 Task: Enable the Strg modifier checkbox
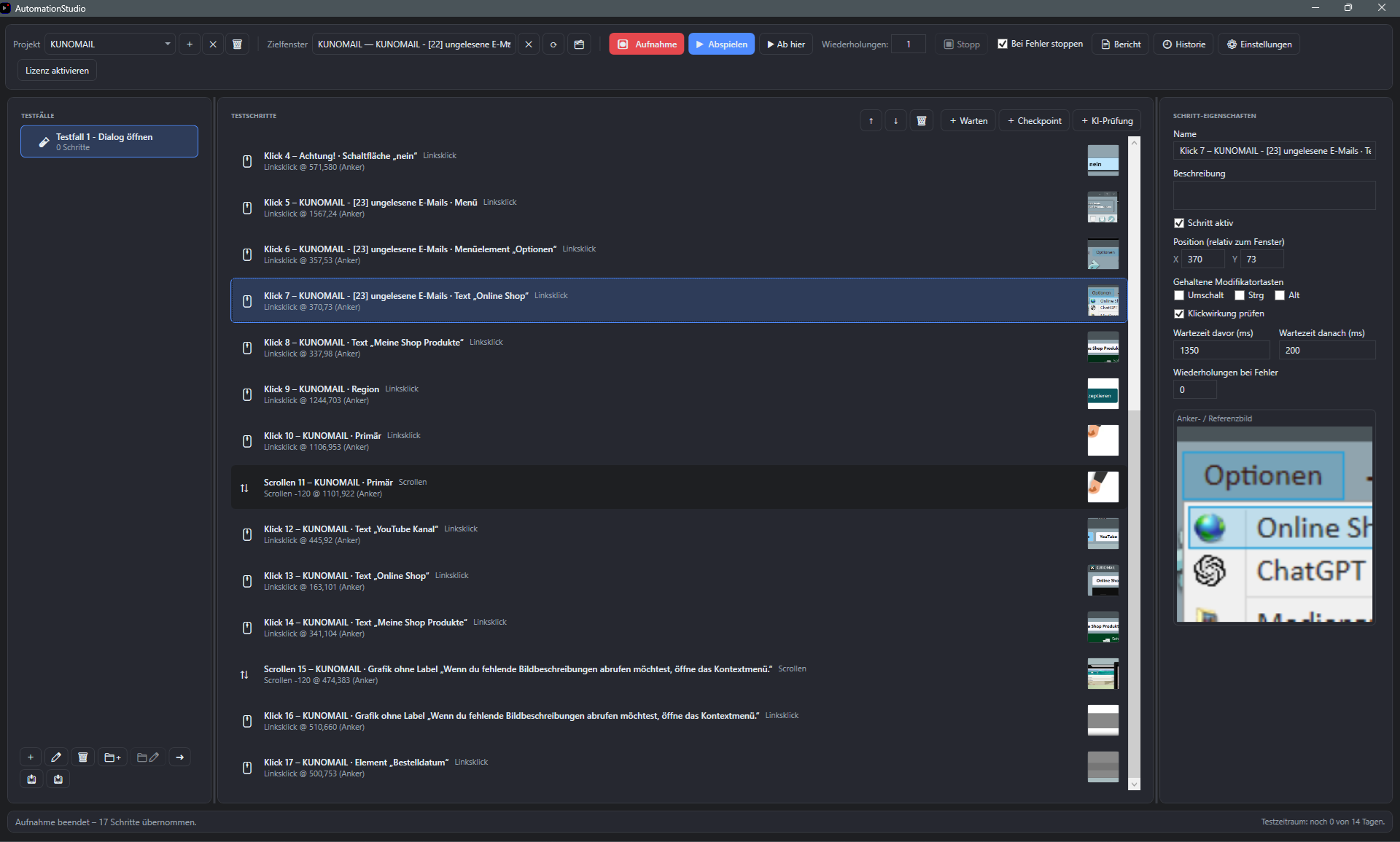(x=1240, y=295)
